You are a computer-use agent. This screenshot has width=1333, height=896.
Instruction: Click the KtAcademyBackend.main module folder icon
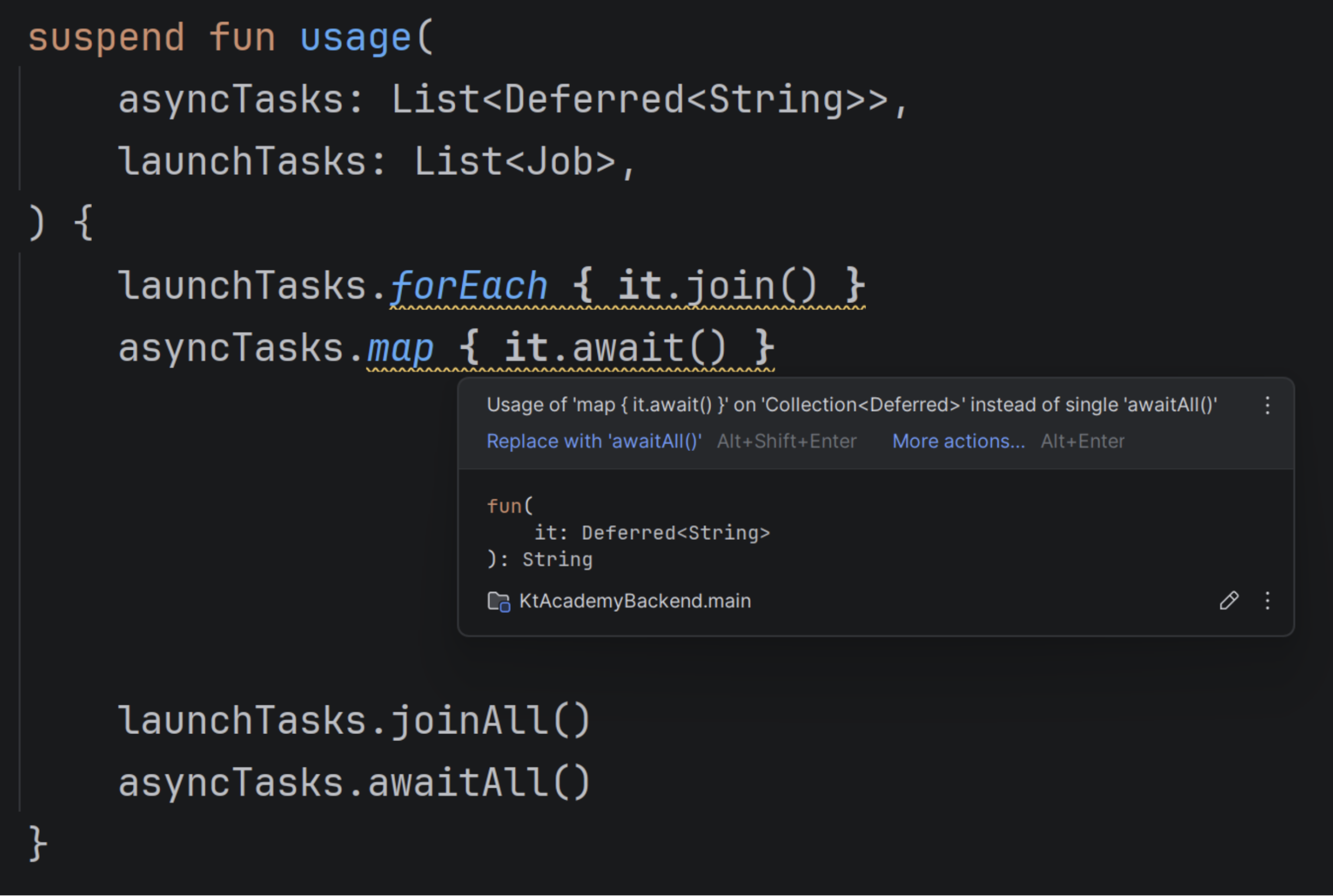click(498, 601)
